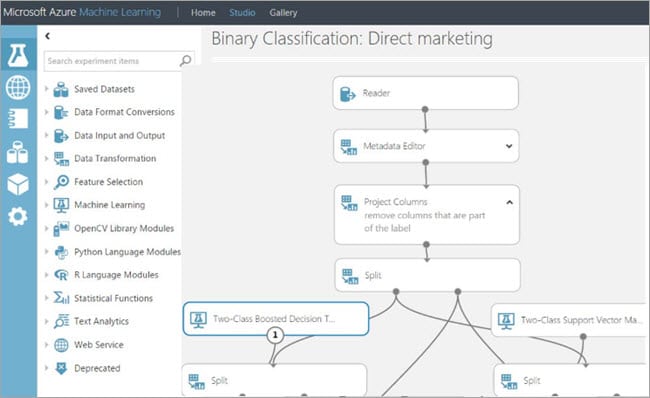Open the Notebooks icon in left sidebar
Viewport: 650px width, 398px height.
click(18, 119)
